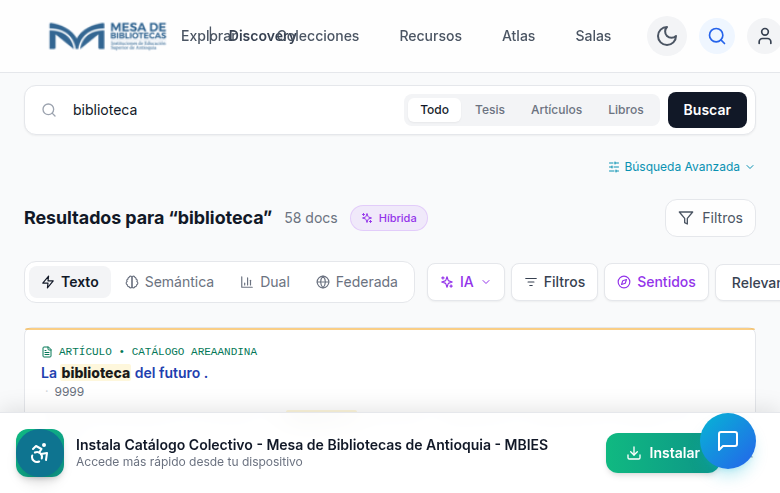This screenshot has height=493, width=780.
Task: Switch to Semántica search mode
Action: click(x=170, y=282)
